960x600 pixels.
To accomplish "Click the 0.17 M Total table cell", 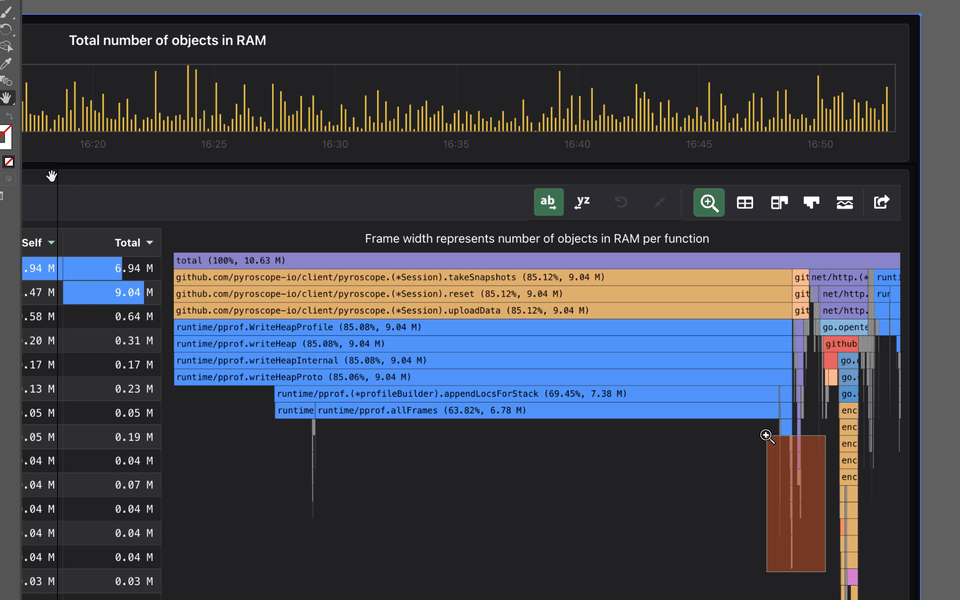I will coord(112,364).
